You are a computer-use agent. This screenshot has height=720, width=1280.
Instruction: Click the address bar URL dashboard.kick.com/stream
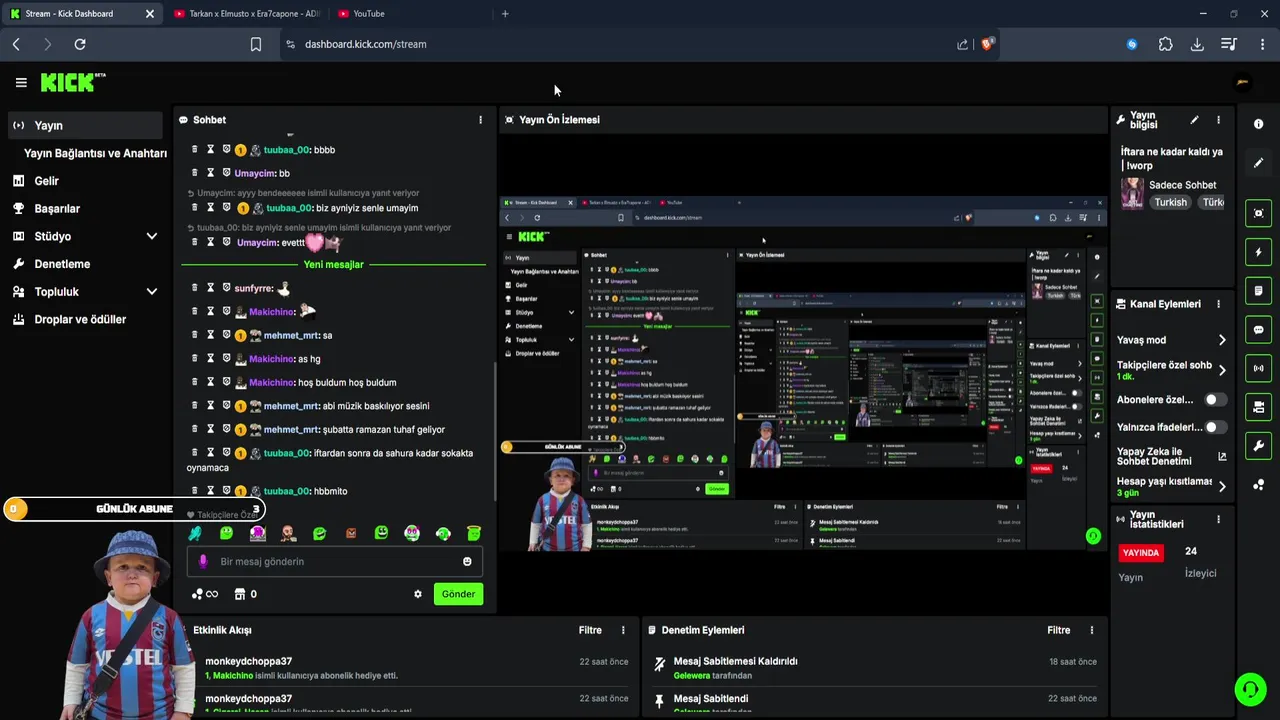[x=365, y=44]
